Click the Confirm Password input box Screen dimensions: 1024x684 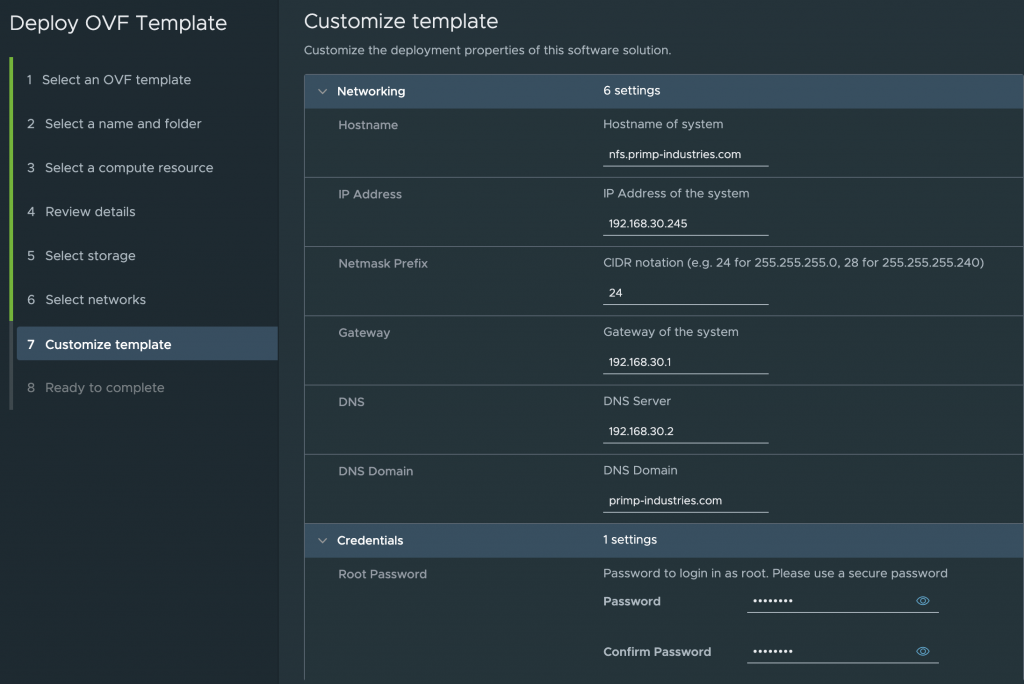[828, 651]
